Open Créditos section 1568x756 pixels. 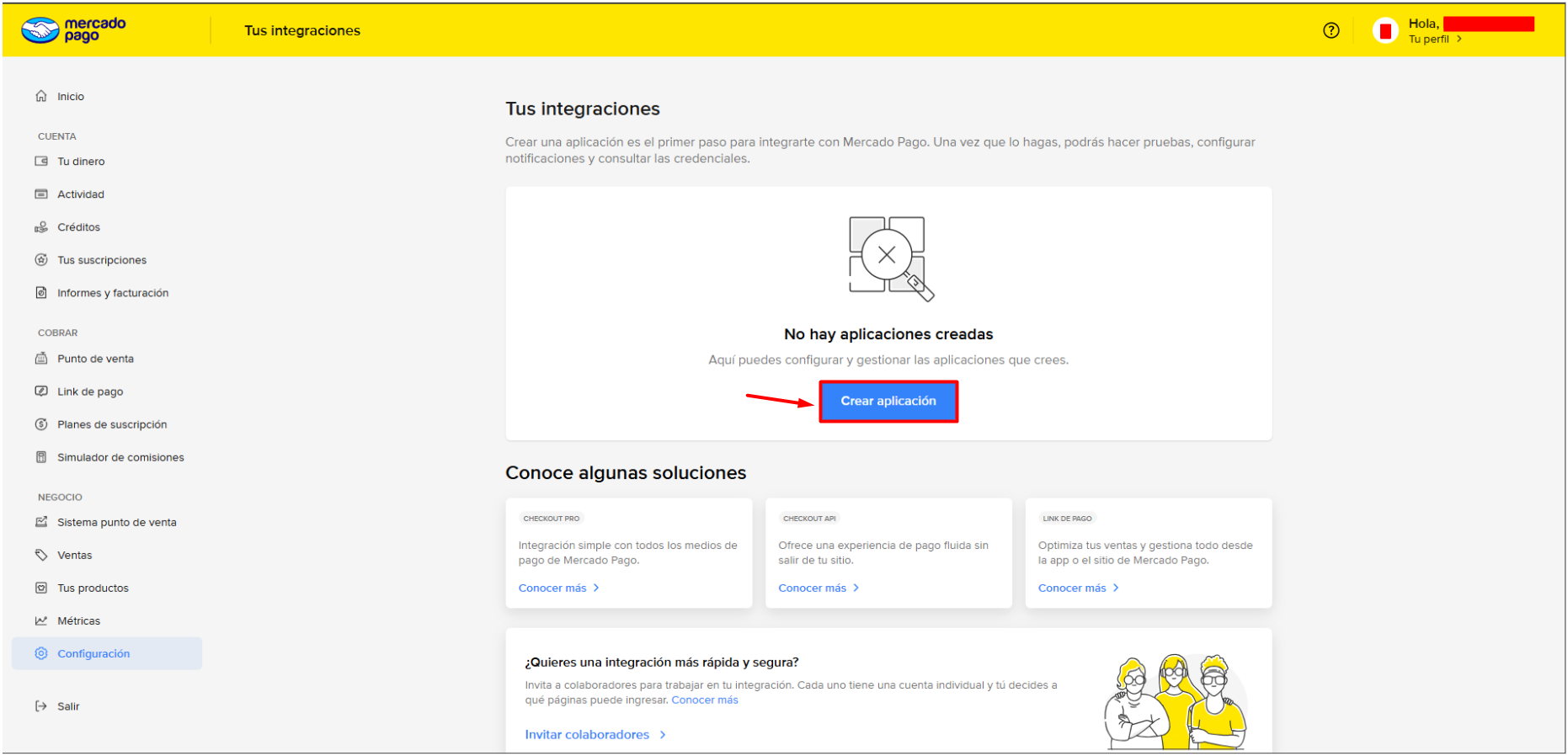click(x=78, y=227)
